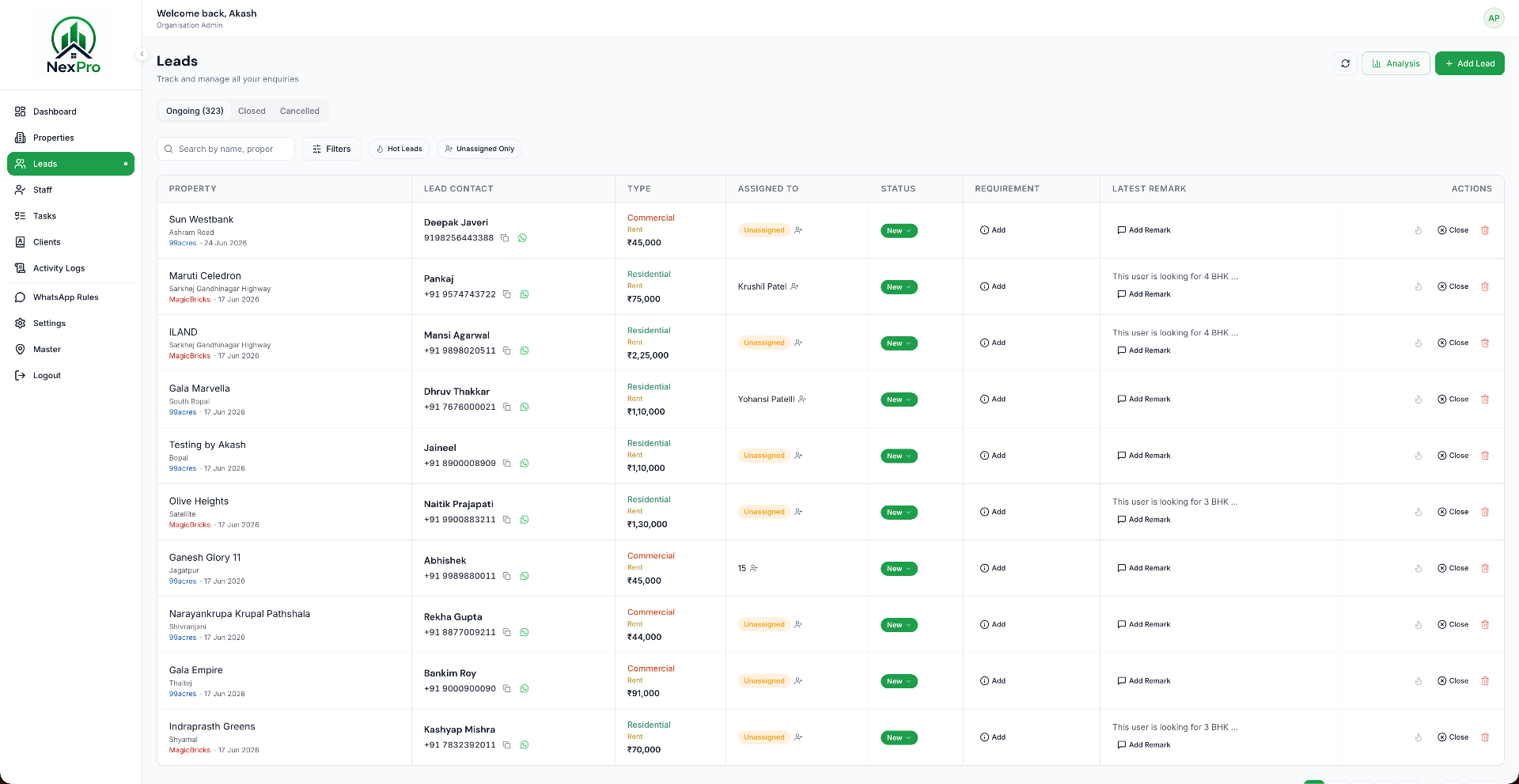Open WhatsApp chat for Mansi Agarwal
This screenshot has width=1519, height=784.
[x=525, y=350]
